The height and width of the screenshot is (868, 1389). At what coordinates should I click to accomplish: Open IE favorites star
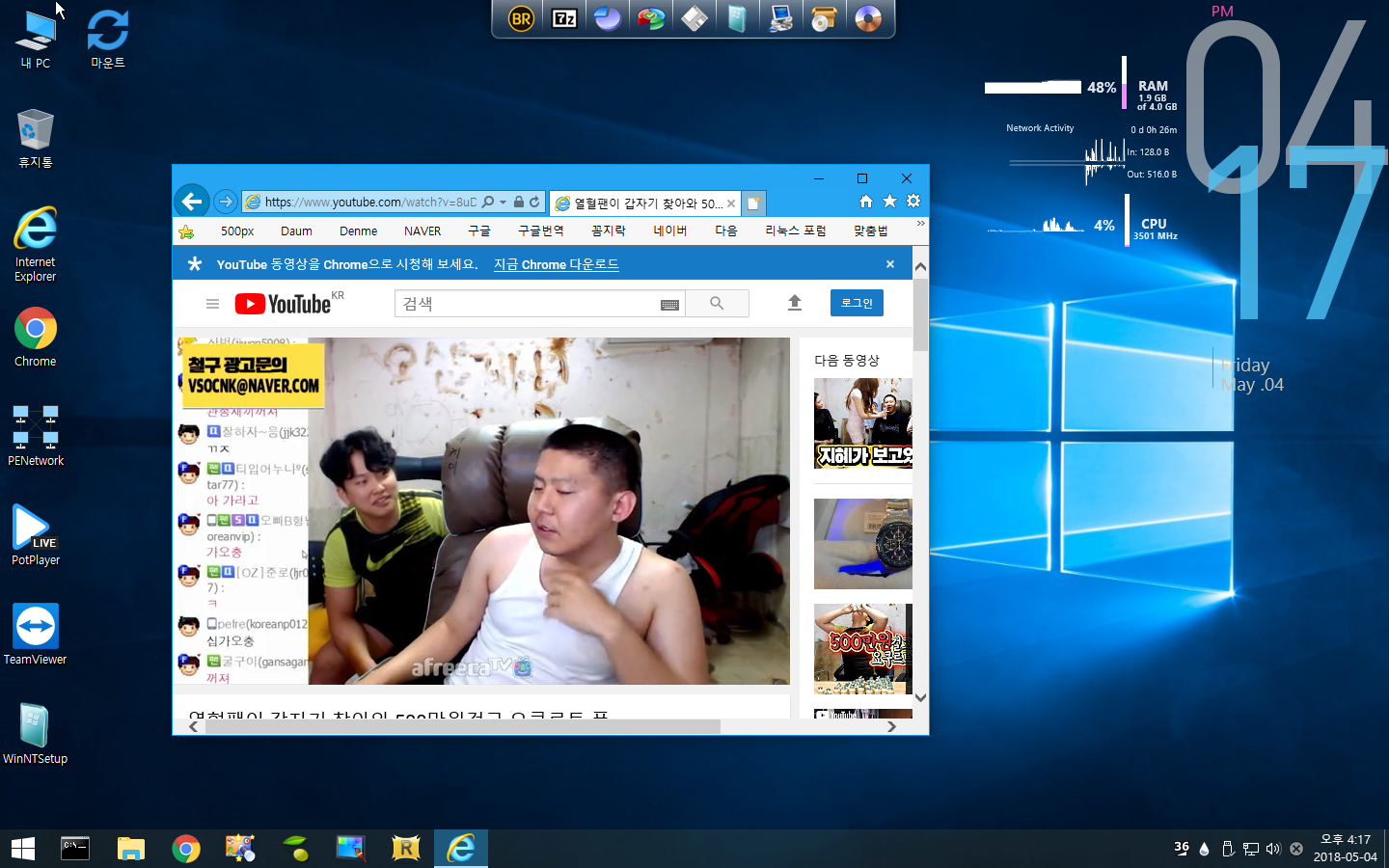click(x=889, y=202)
